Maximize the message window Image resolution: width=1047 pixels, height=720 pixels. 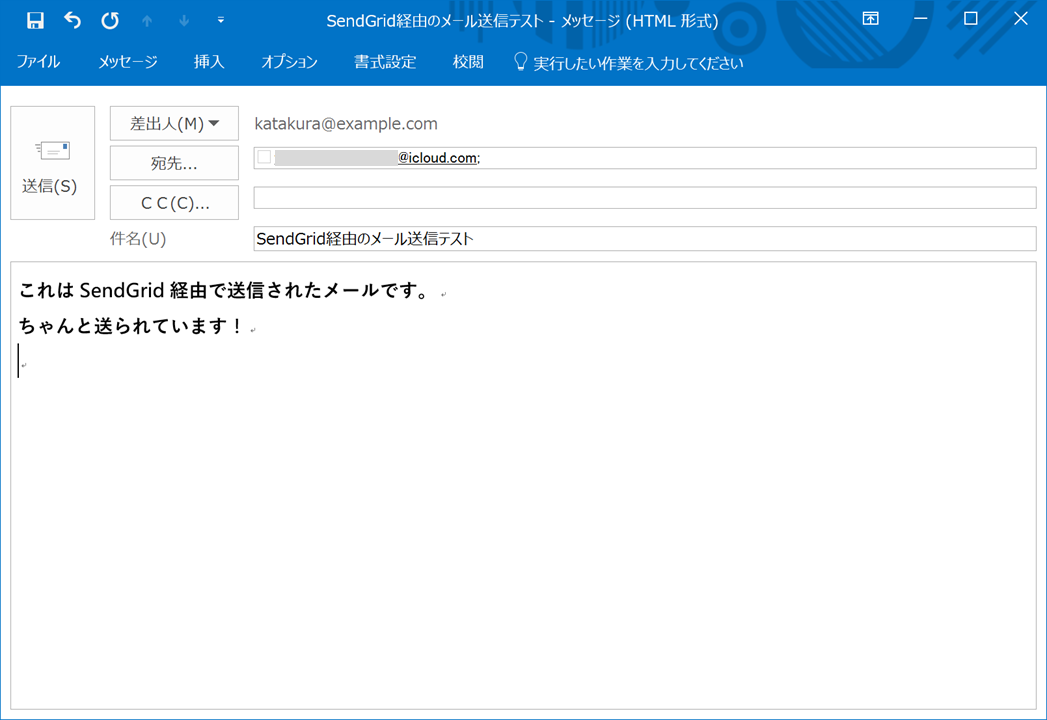(971, 19)
